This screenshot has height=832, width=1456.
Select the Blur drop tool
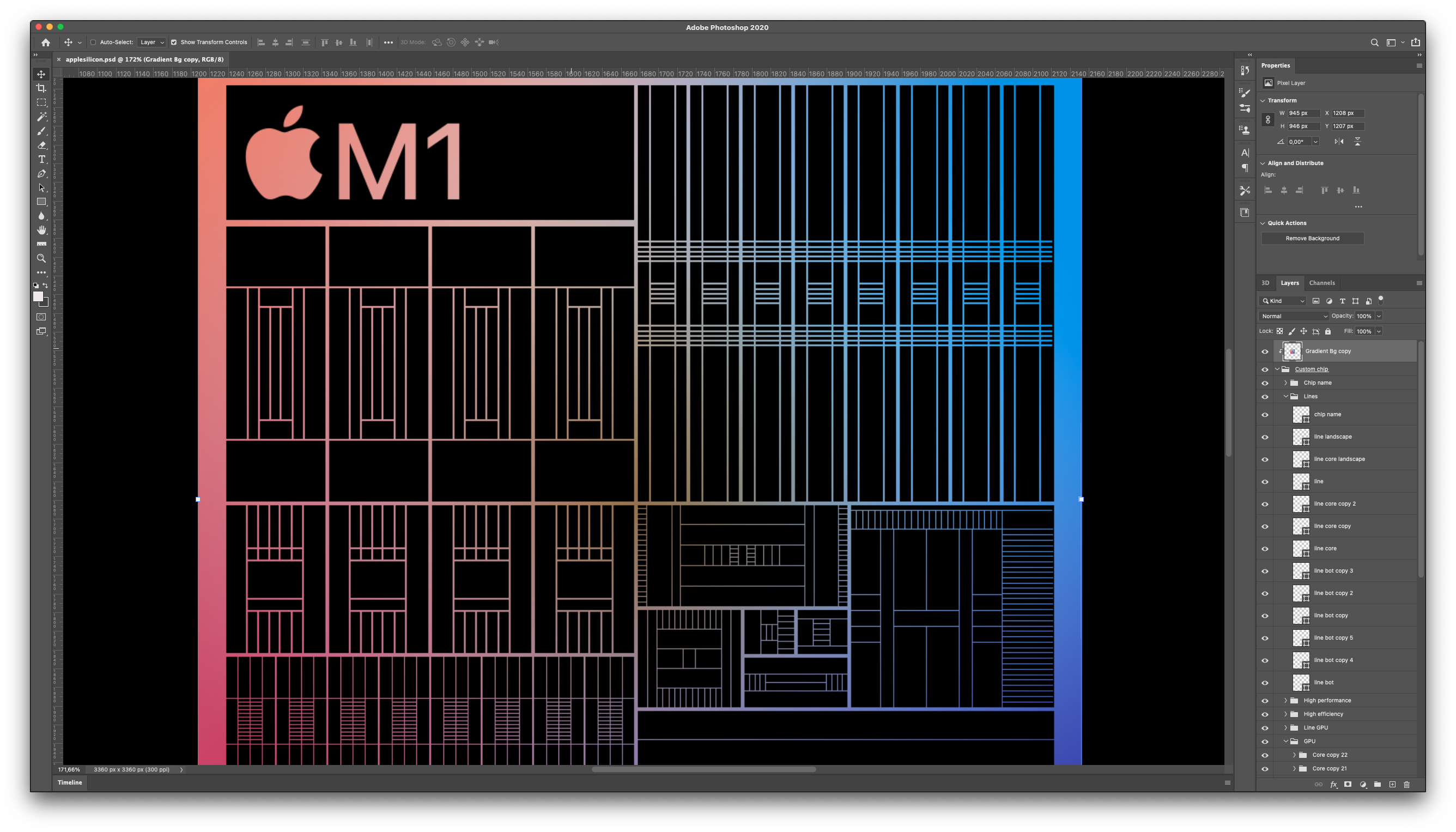click(42, 215)
